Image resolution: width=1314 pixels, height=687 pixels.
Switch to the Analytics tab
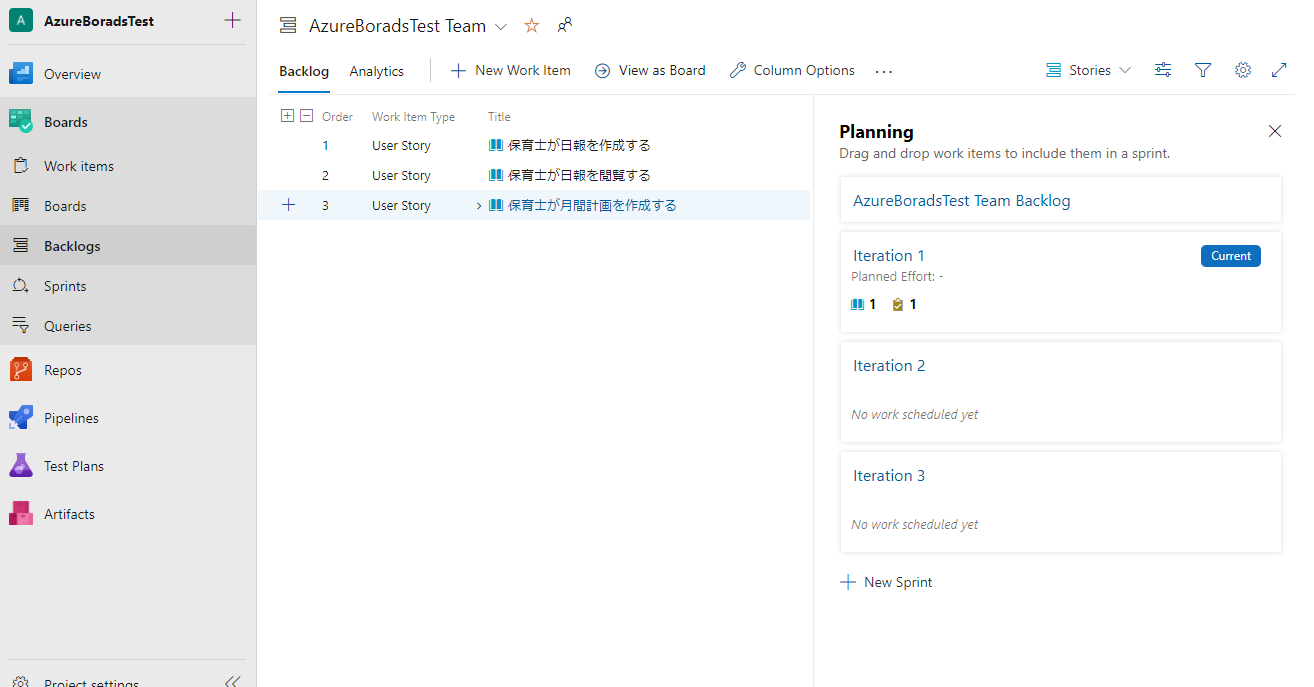(377, 71)
